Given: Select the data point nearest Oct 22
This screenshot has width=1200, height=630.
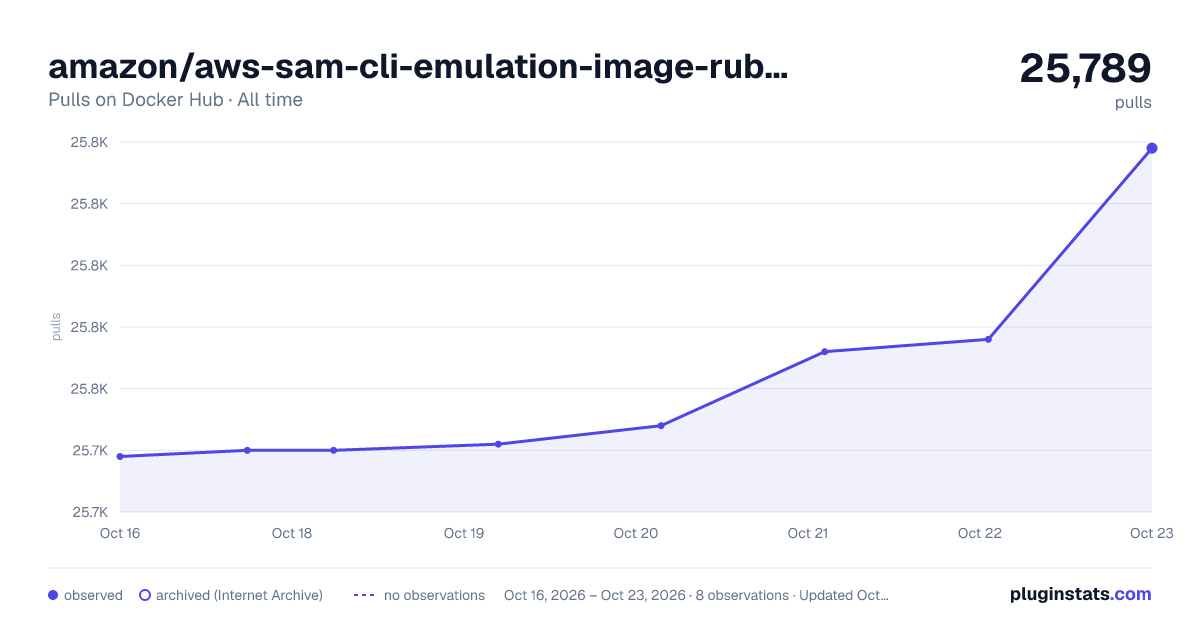Looking at the screenshot, I should pos(988,339).
